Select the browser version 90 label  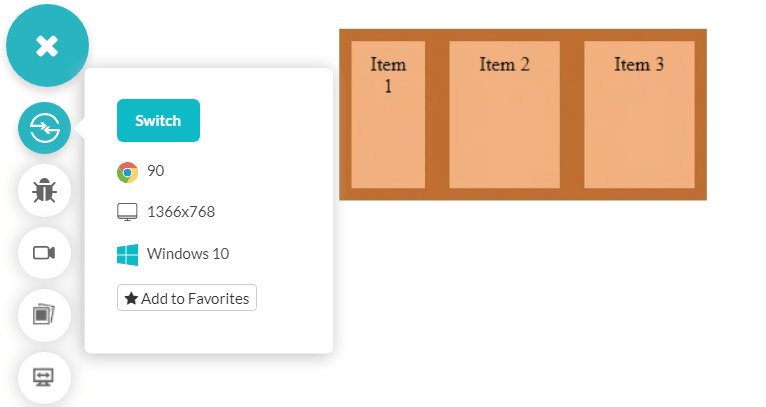coord(156,171)
